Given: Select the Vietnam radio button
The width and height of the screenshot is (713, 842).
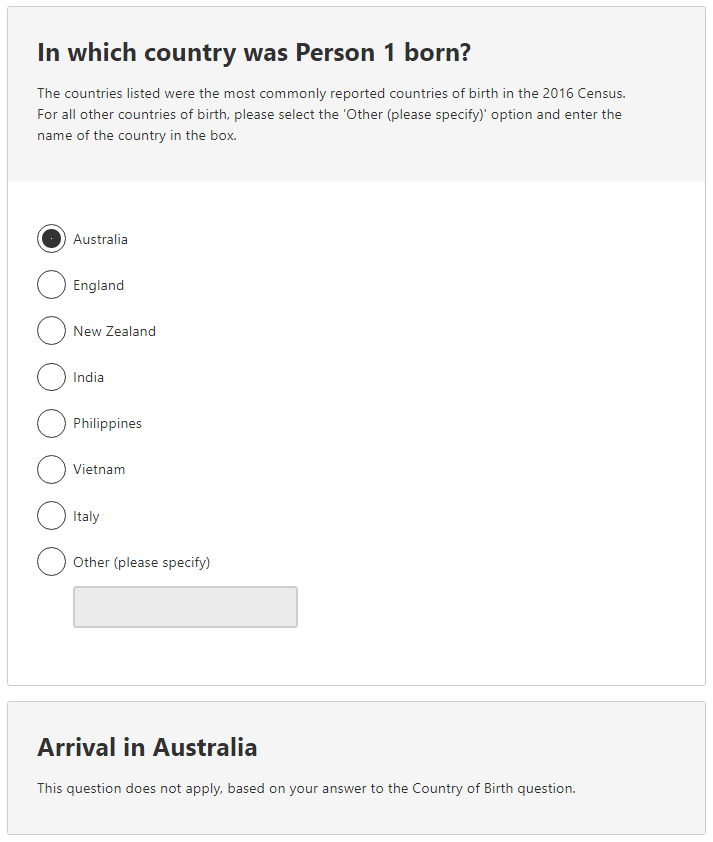Looking at the screenshot, I should click(x=51, y=469).
